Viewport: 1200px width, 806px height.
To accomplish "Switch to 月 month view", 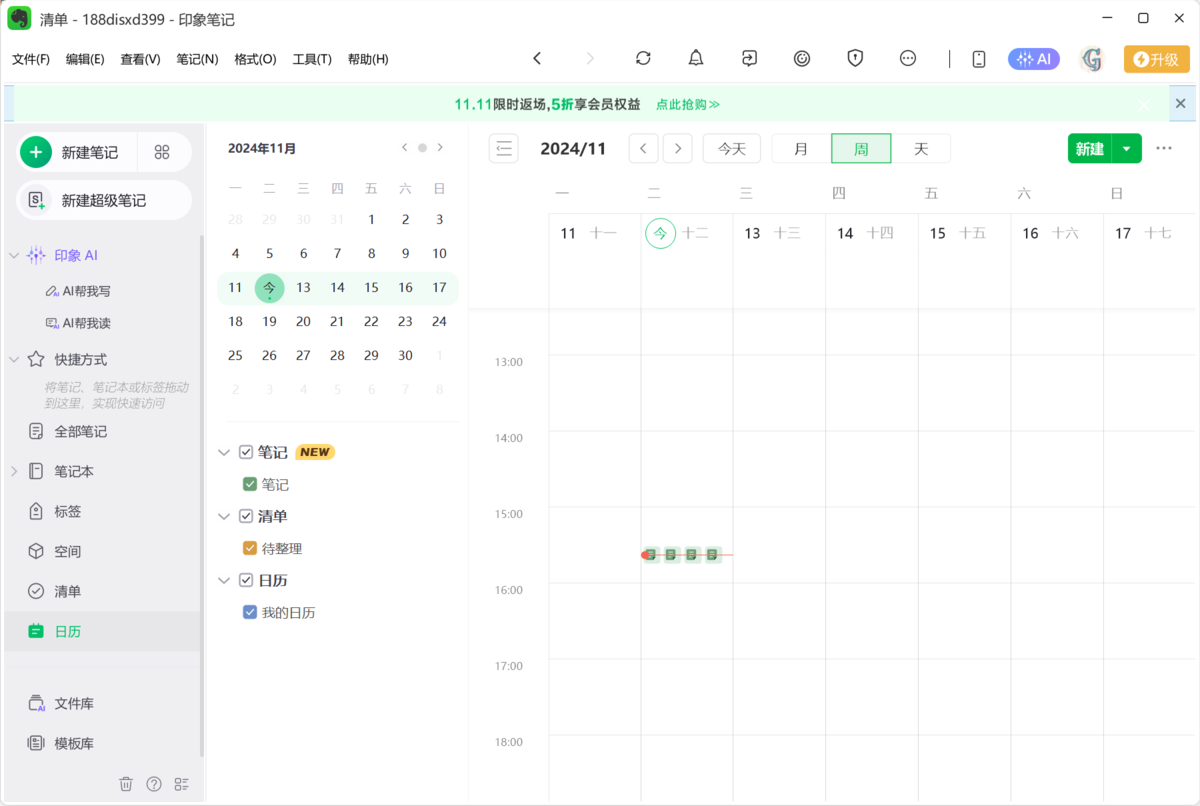I will (801, 149).
